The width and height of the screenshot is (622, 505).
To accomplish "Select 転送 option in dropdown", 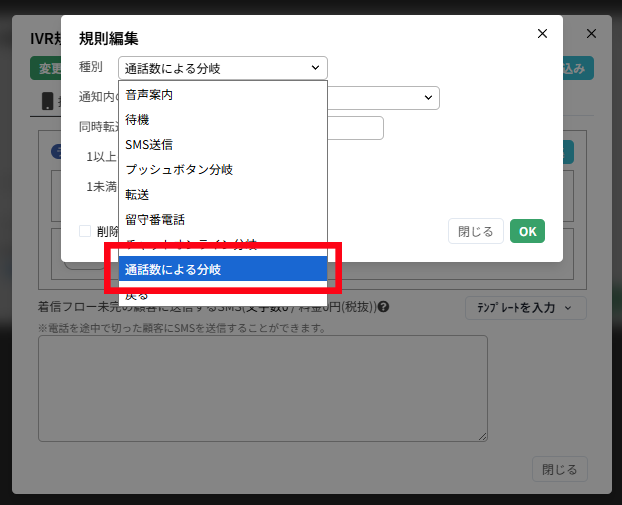I will pyautogui.click(x=223, y=195).
